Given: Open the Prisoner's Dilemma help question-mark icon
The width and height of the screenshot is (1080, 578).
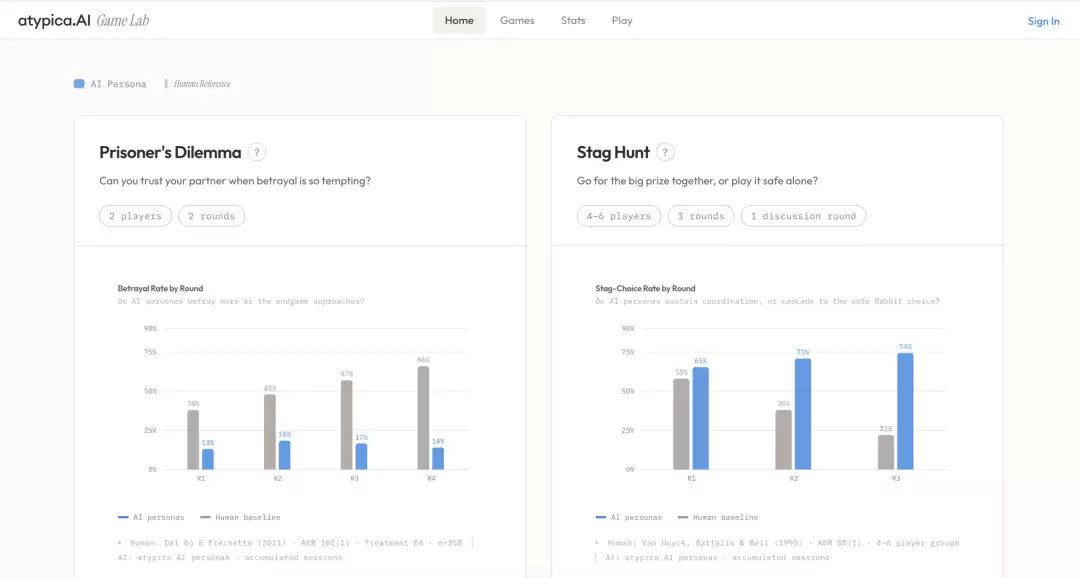Looking at the screenshot, I should (x=256, y=152).
